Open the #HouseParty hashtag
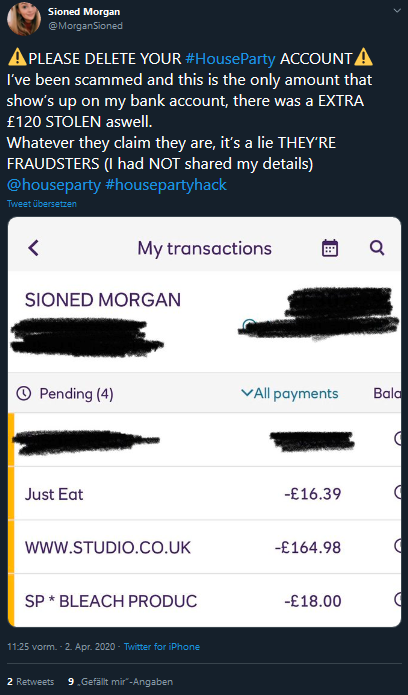The width and height of the screenshot is (408, 695). pyautogui.click(x=231, y=59)
